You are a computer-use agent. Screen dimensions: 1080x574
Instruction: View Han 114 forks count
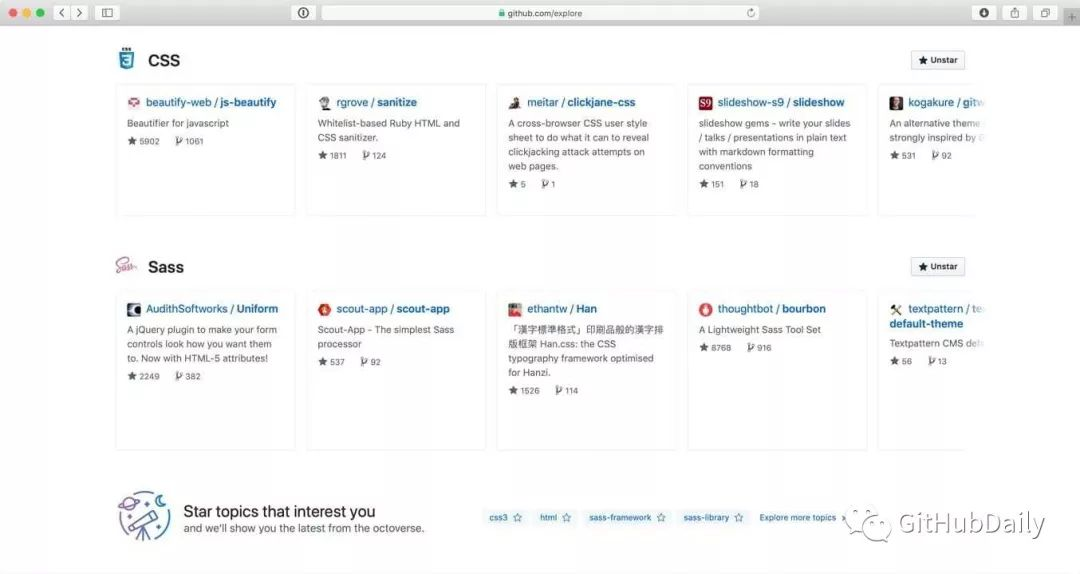point(567,391)
